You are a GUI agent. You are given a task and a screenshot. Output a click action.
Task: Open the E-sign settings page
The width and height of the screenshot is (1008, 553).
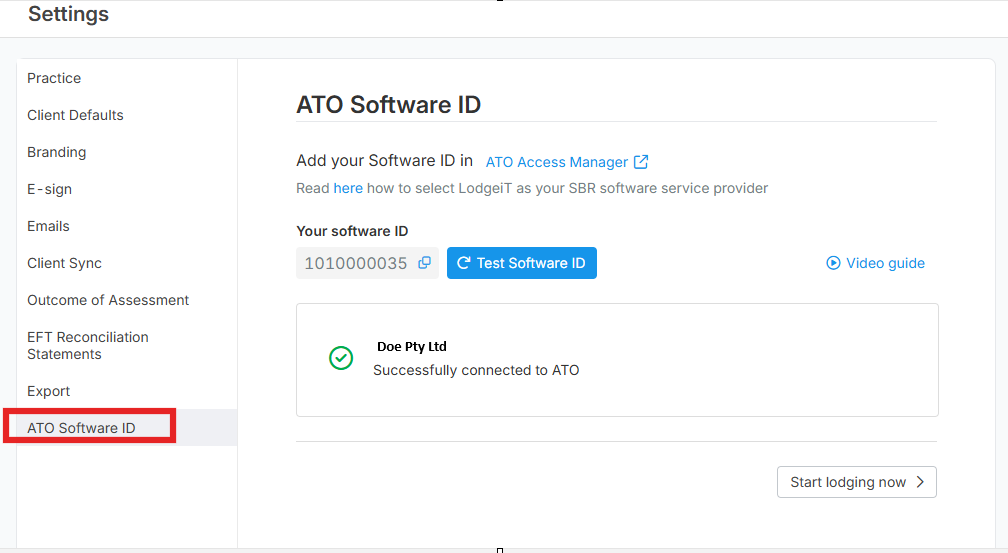tap(50, 189)
